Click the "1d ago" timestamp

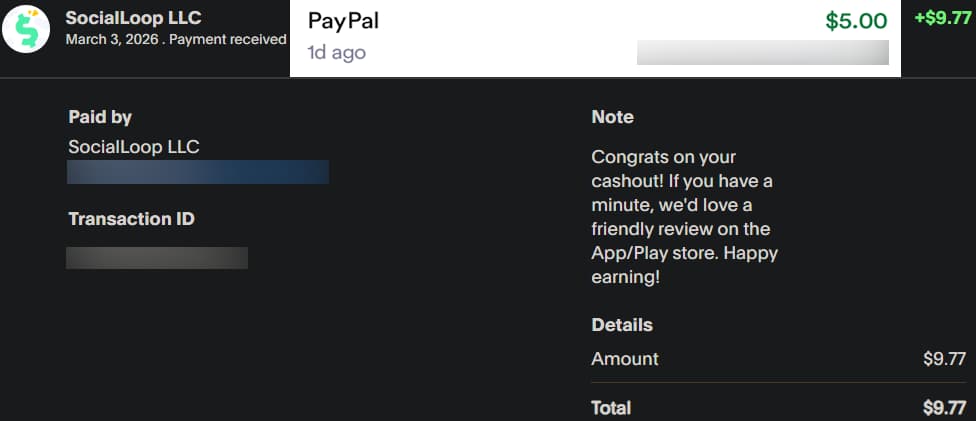pyautogui.click(x=336, y=53)
